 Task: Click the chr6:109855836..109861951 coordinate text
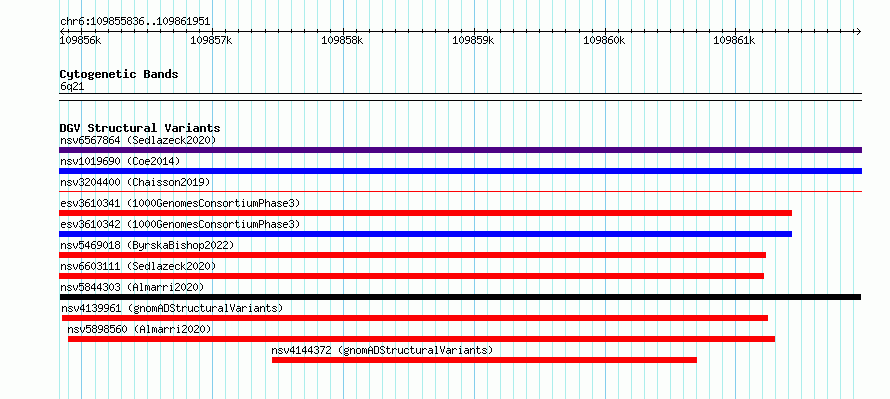(x=135, y=22)
